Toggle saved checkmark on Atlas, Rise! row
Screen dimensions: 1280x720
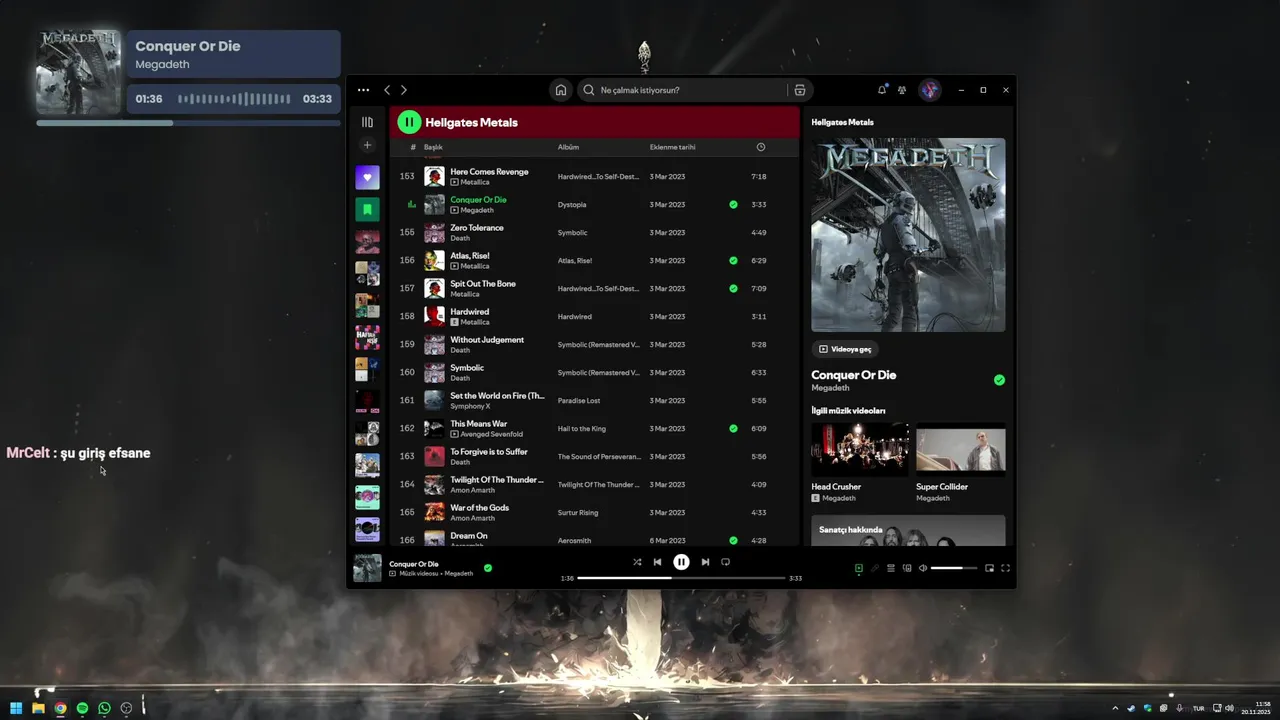coord(733,260)
